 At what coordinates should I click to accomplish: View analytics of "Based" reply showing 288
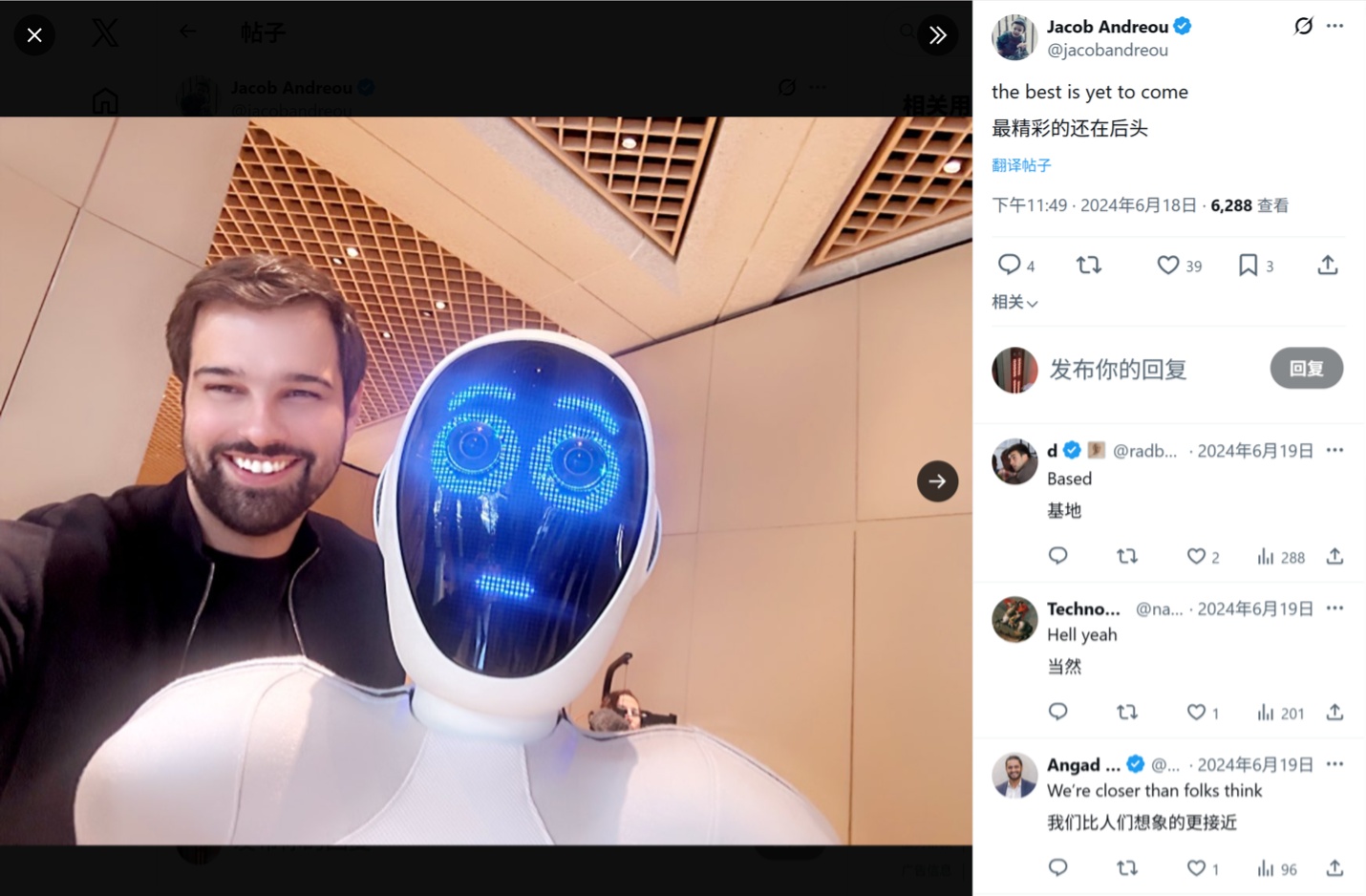click(1281, 557)
